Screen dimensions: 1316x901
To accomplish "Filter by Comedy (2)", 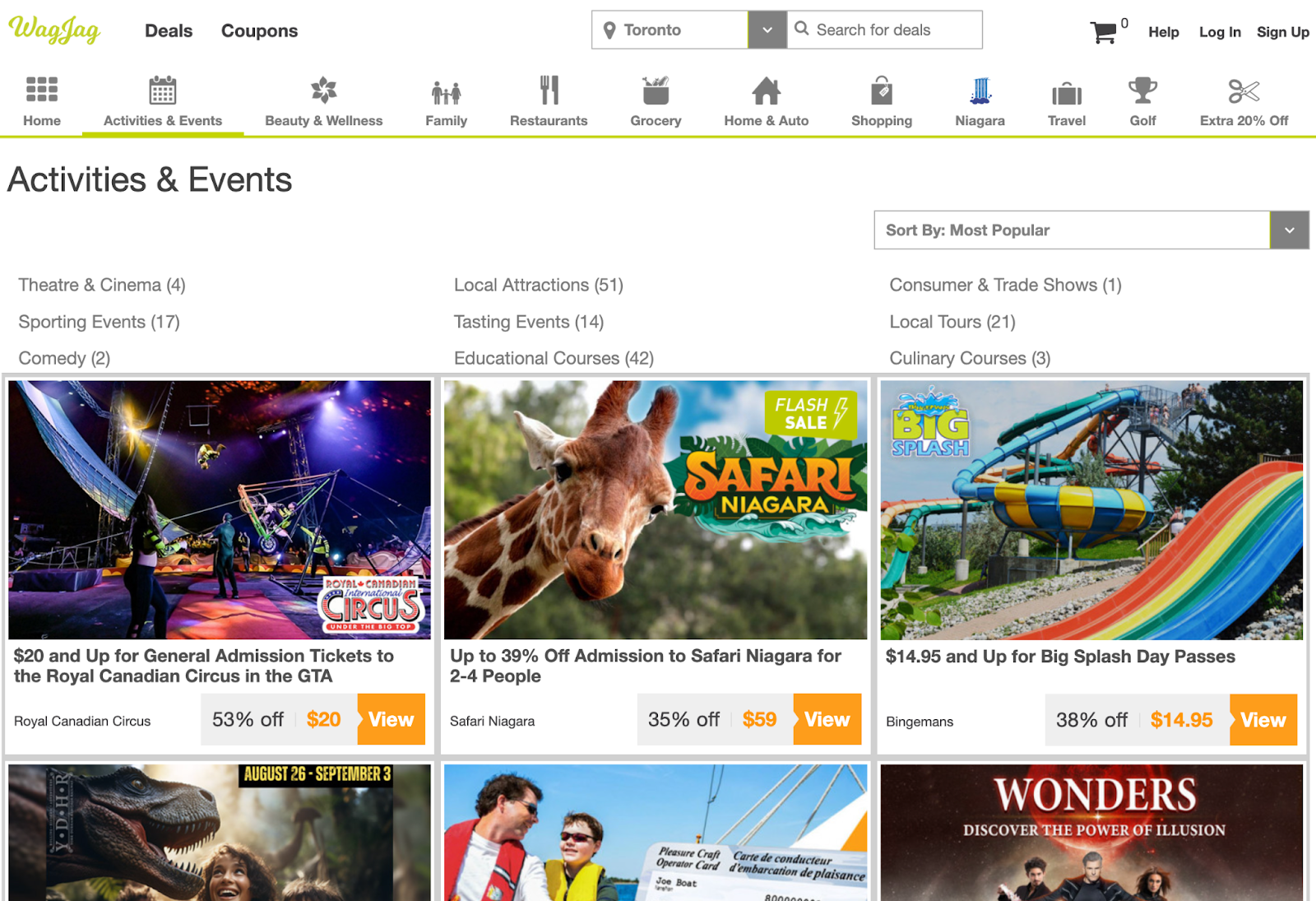I will 64,358.
